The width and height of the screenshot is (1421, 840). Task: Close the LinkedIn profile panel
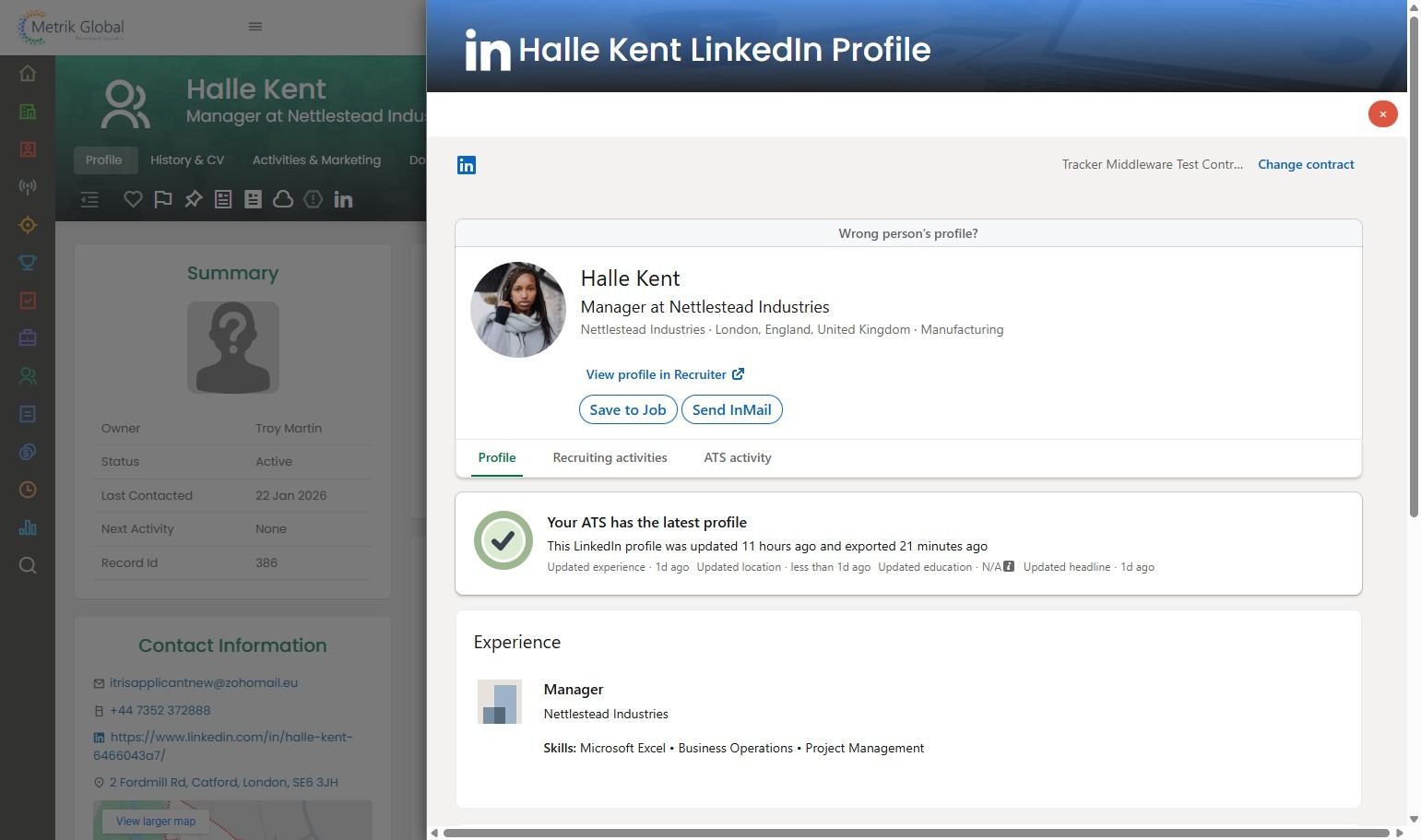tap(1382, 114)
